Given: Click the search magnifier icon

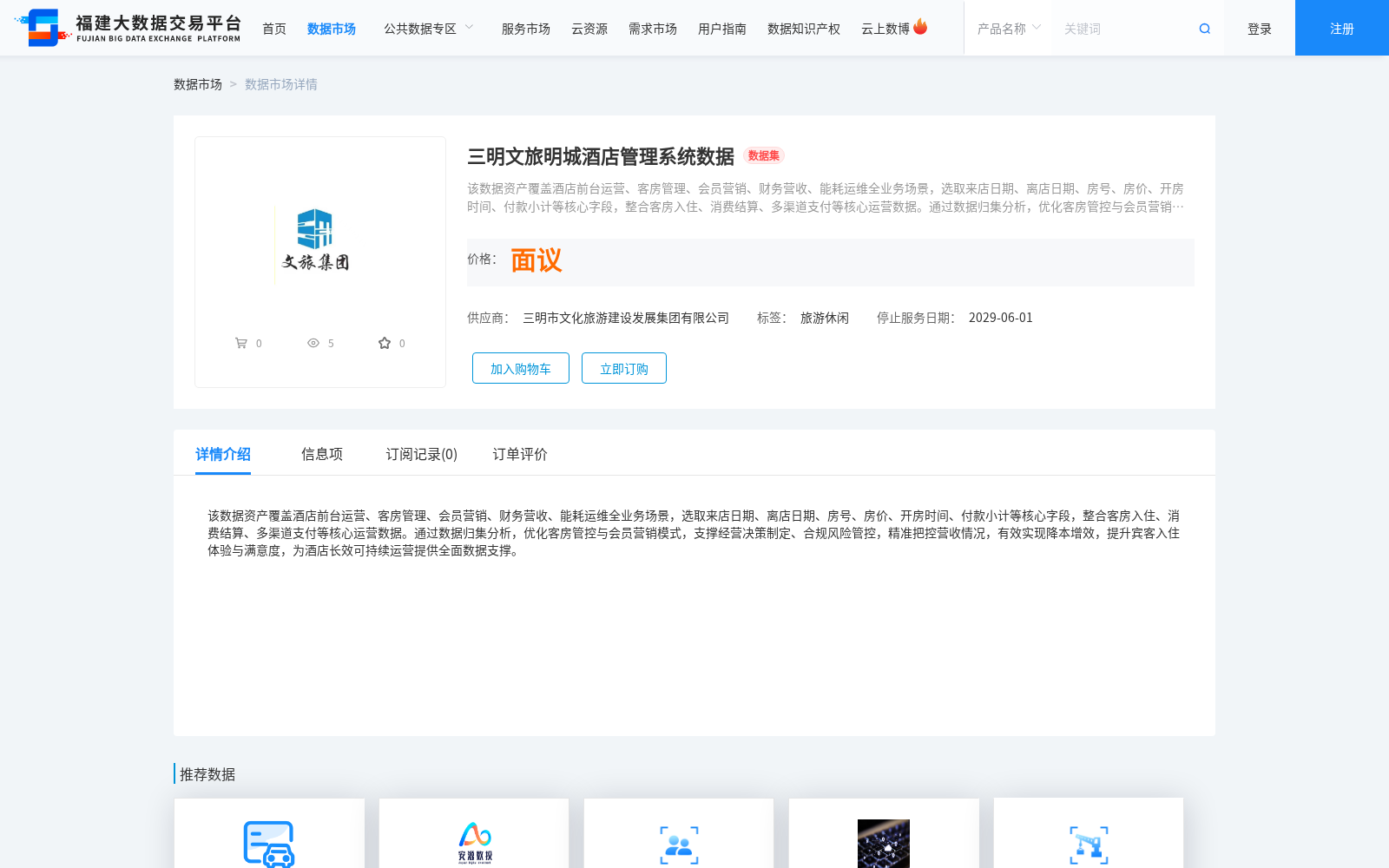Looking at the screenshot, I should [1204, 29].
